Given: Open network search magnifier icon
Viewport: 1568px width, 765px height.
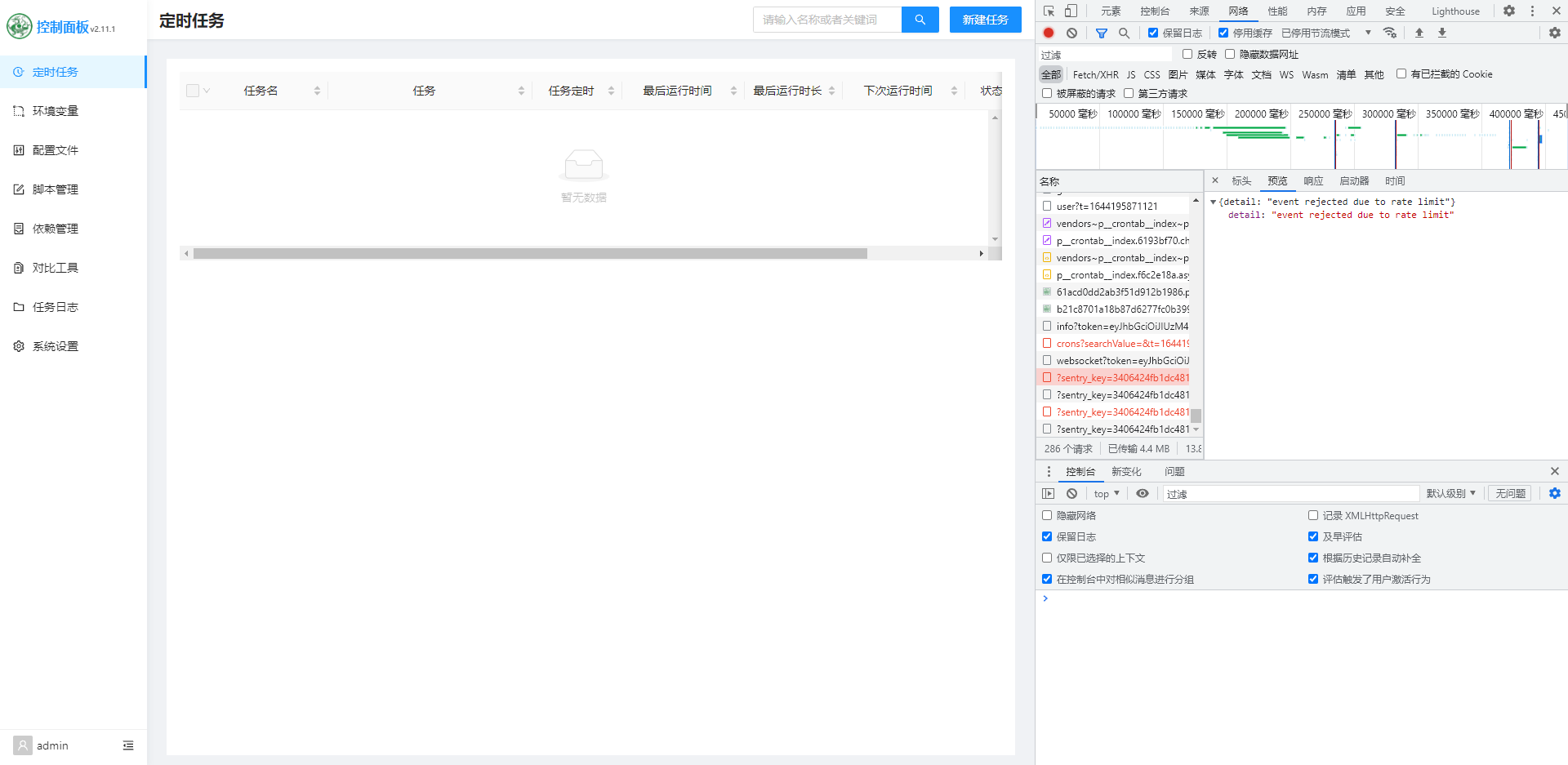Looking at the screenshot, I should click(x=1124, y=33).
